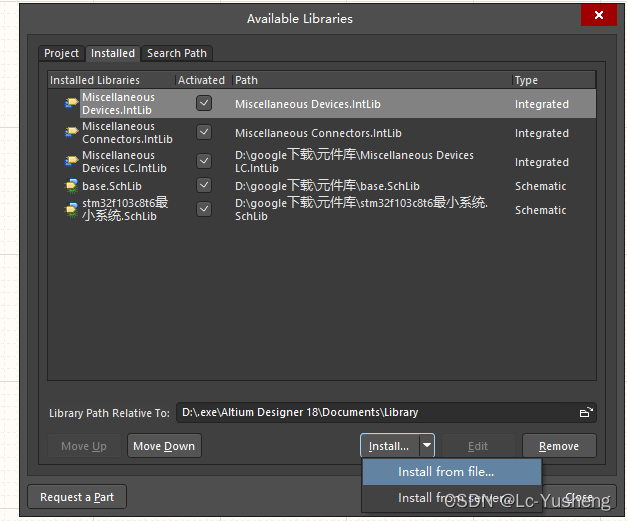Toggle Activated checkbox for base.SchLib

click(204, 186)
